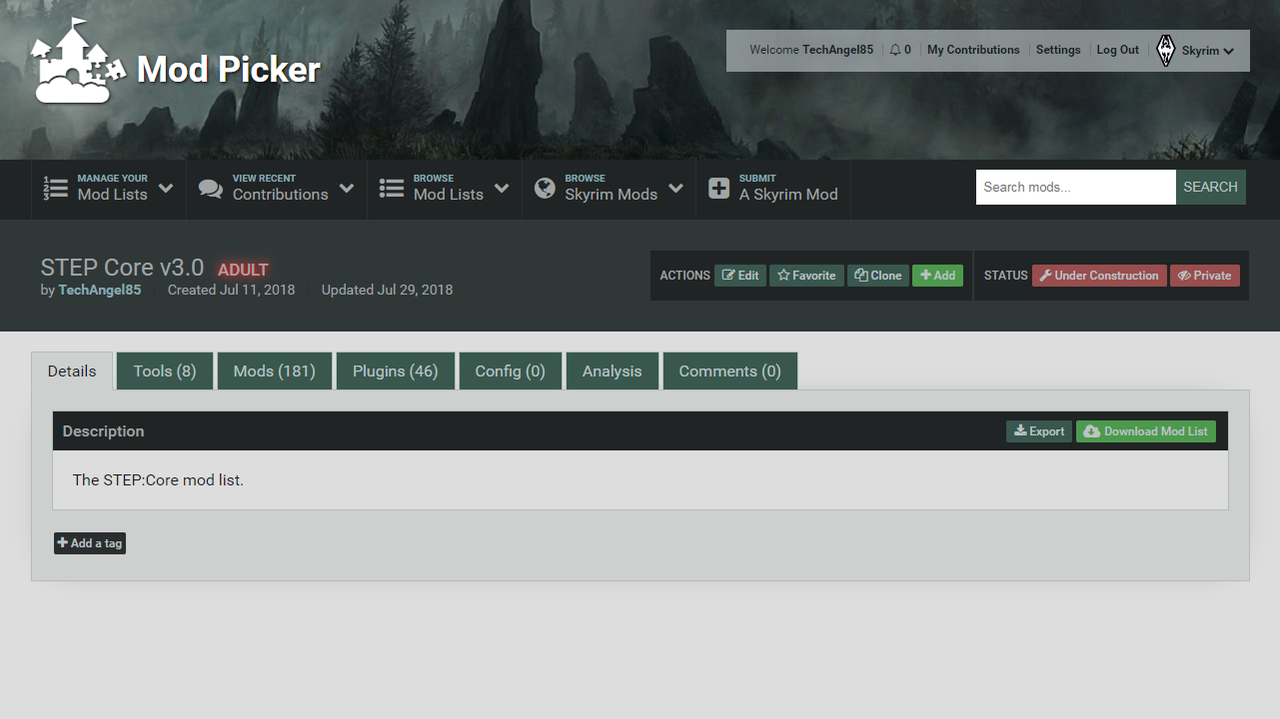The image size is (1280, 719).
Task: Switch to the Plugins (46) tab
Action: point(395,371)
